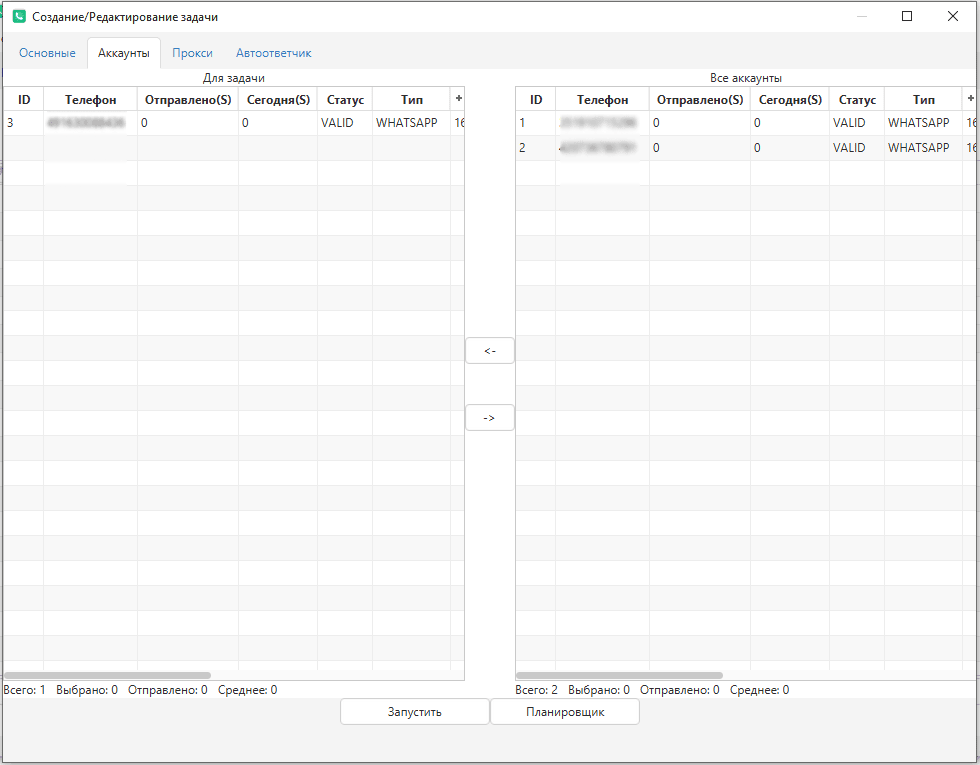Click the right arrow '->' transfer button
The height and width of the screenshot is (765, 980).
490,418
